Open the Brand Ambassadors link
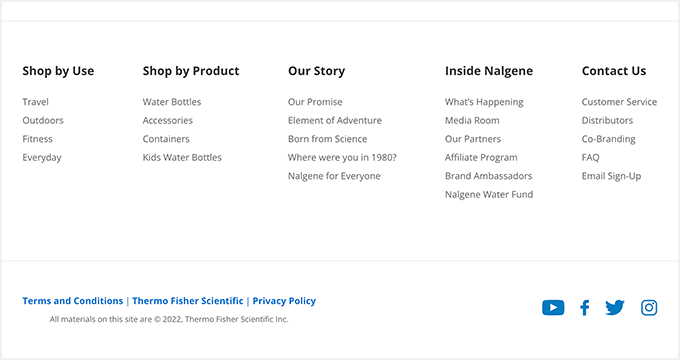This screenshot has width=680, height=360. tap(488, 176)
